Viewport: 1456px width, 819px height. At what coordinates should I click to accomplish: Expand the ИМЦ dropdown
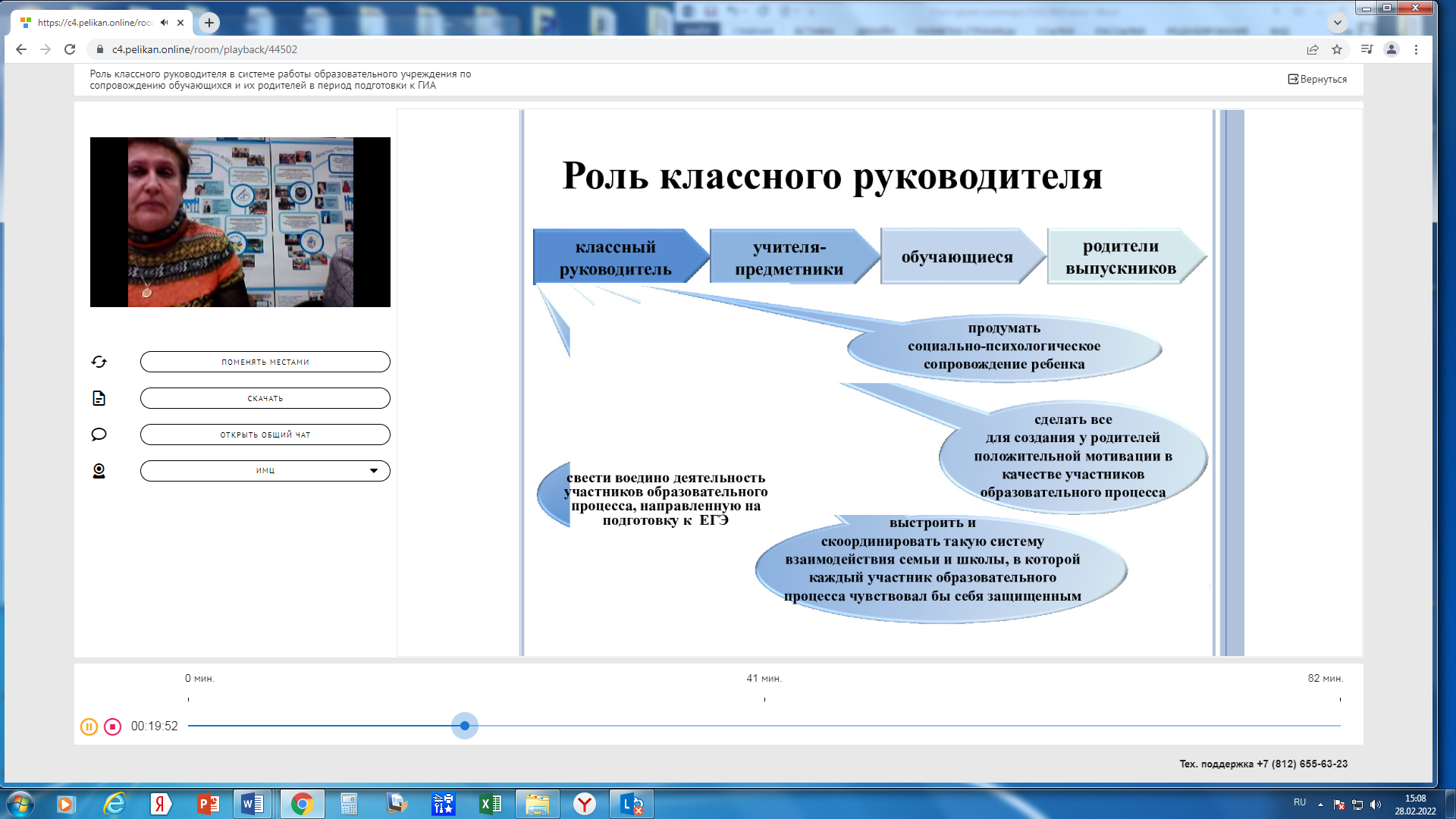pos(265,471)
